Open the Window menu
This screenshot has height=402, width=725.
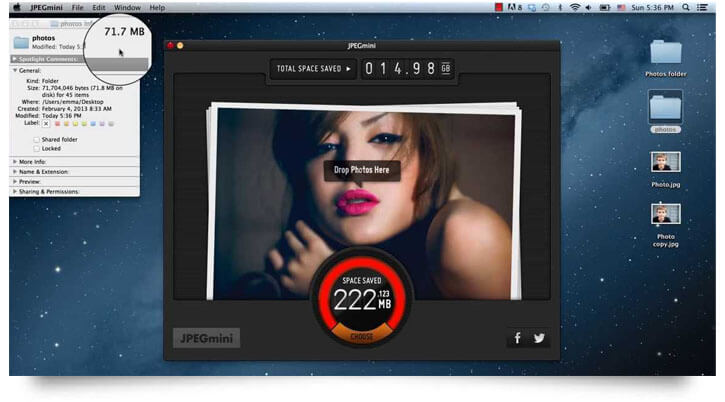[127, 7]
